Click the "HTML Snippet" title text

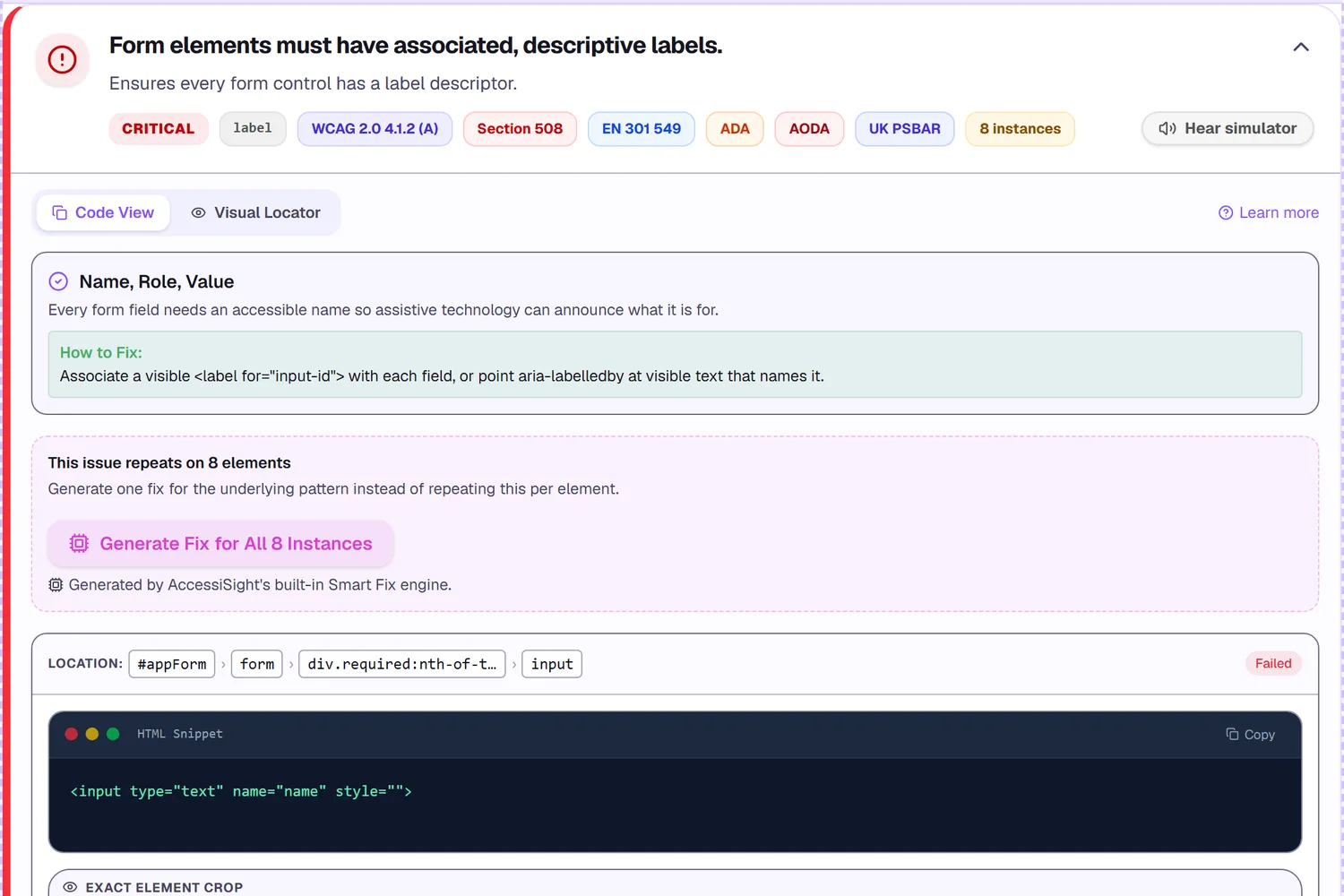point(180,734)
